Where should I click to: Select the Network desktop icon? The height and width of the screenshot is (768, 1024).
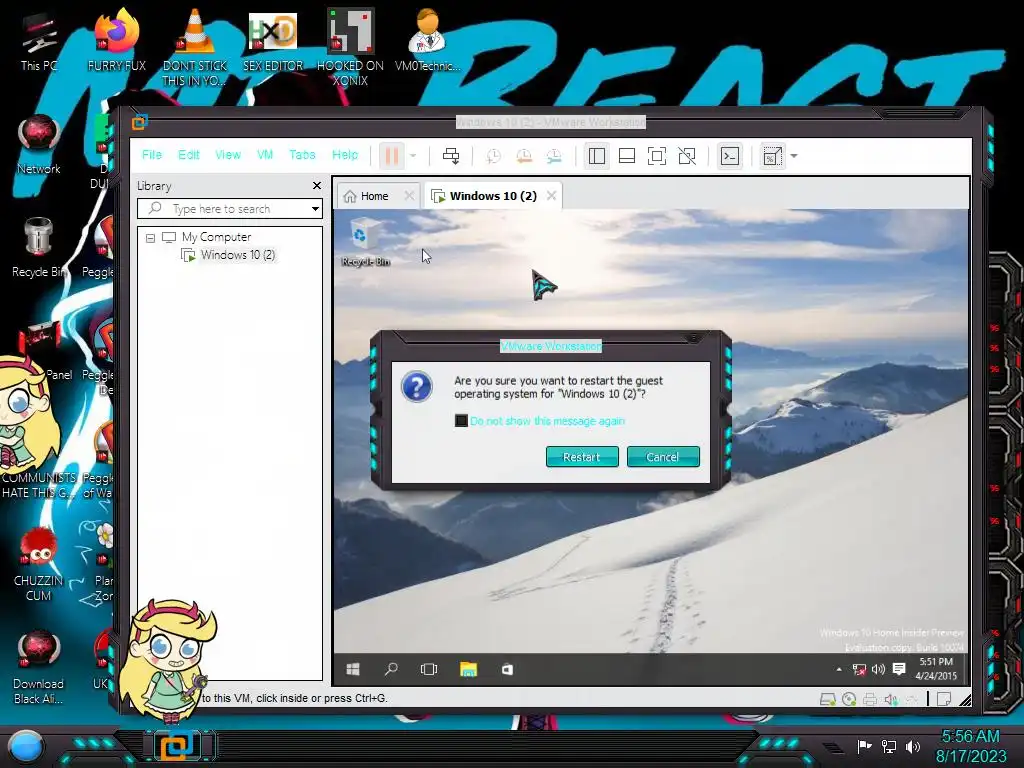39,144
